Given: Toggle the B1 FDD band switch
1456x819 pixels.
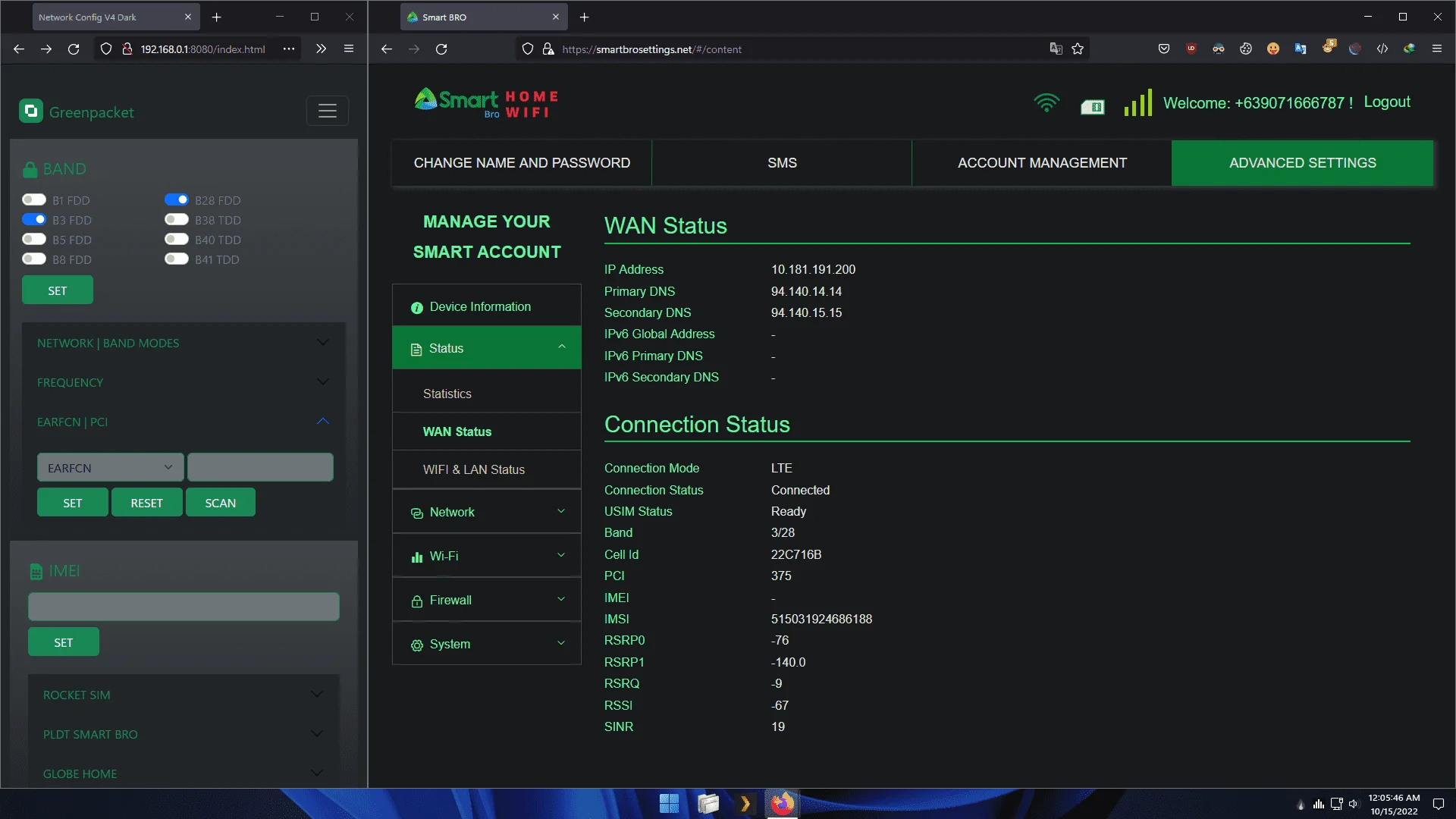Looking at the screenshot, I should pyautogui.click(x=34, y=199).
